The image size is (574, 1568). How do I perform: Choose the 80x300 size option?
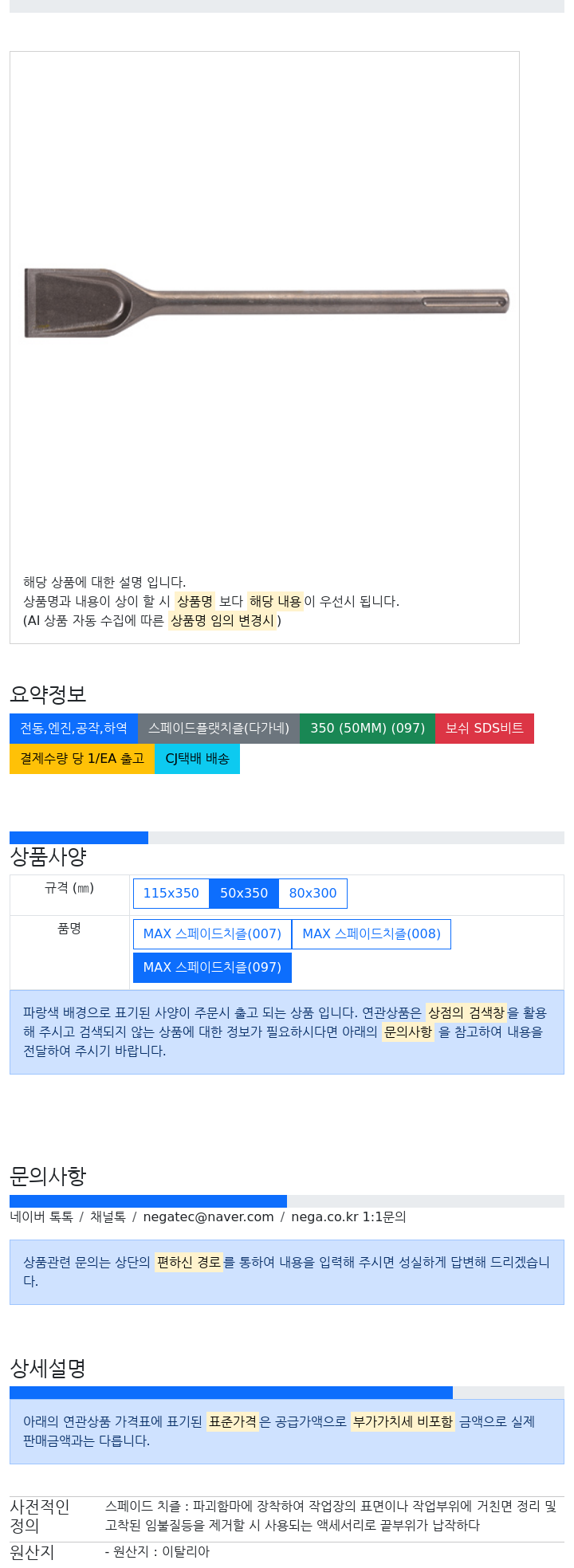pos(313,893)
